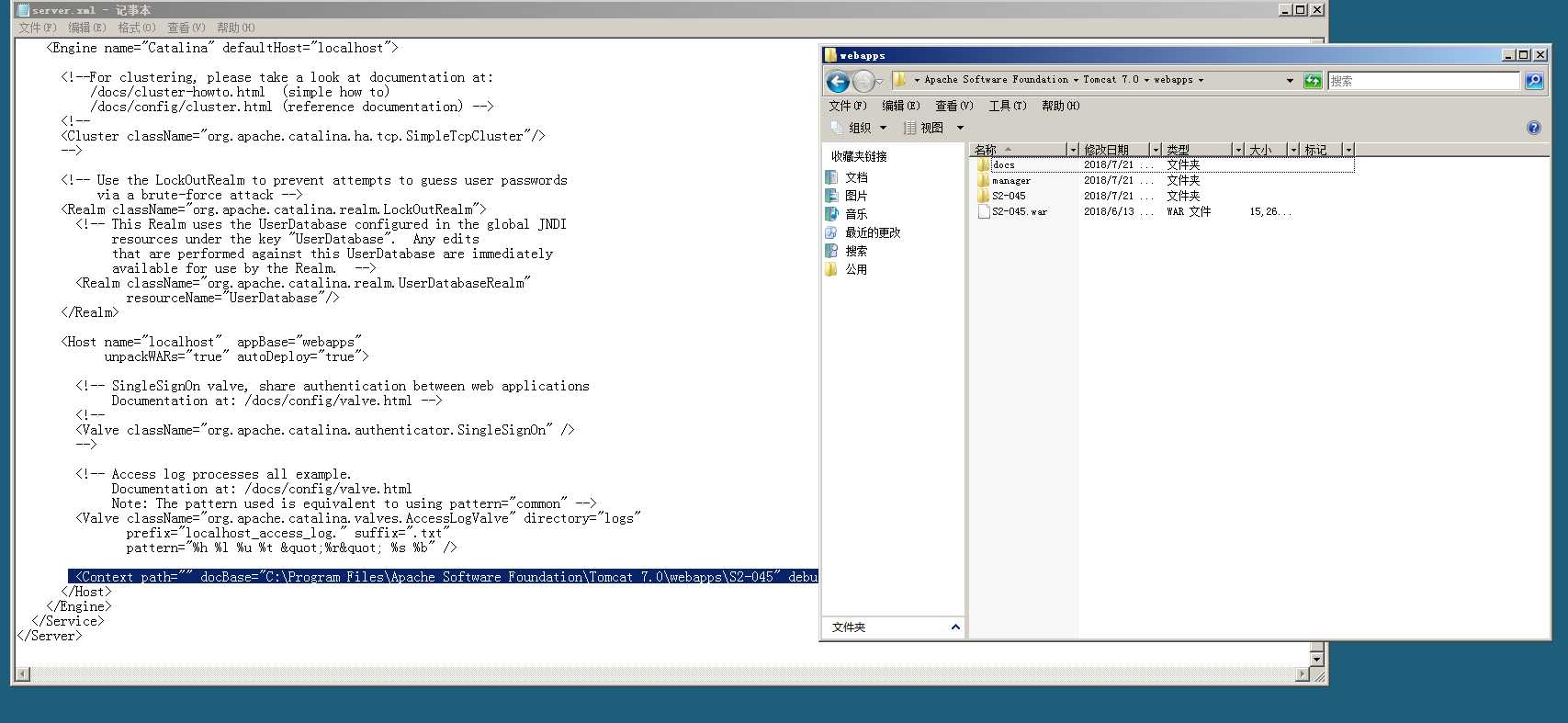Open Notepad 查看(V) menu
1568x723 pixels.
(x=186, y=28)
